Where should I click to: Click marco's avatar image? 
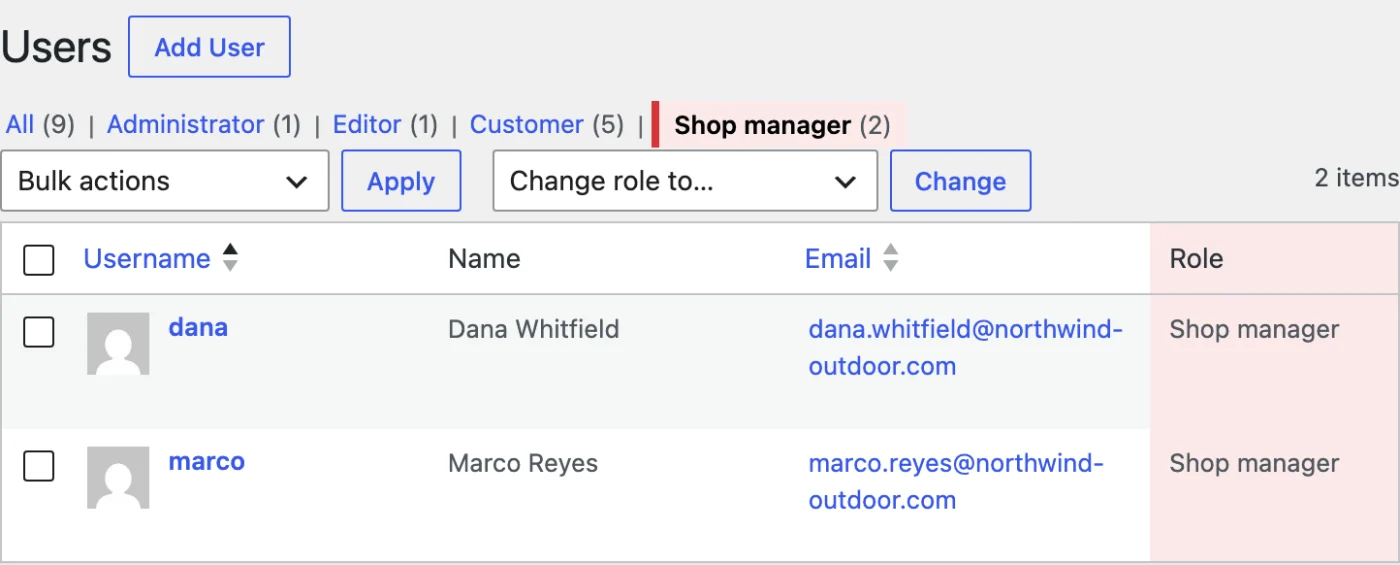click(x=118, y=478)
